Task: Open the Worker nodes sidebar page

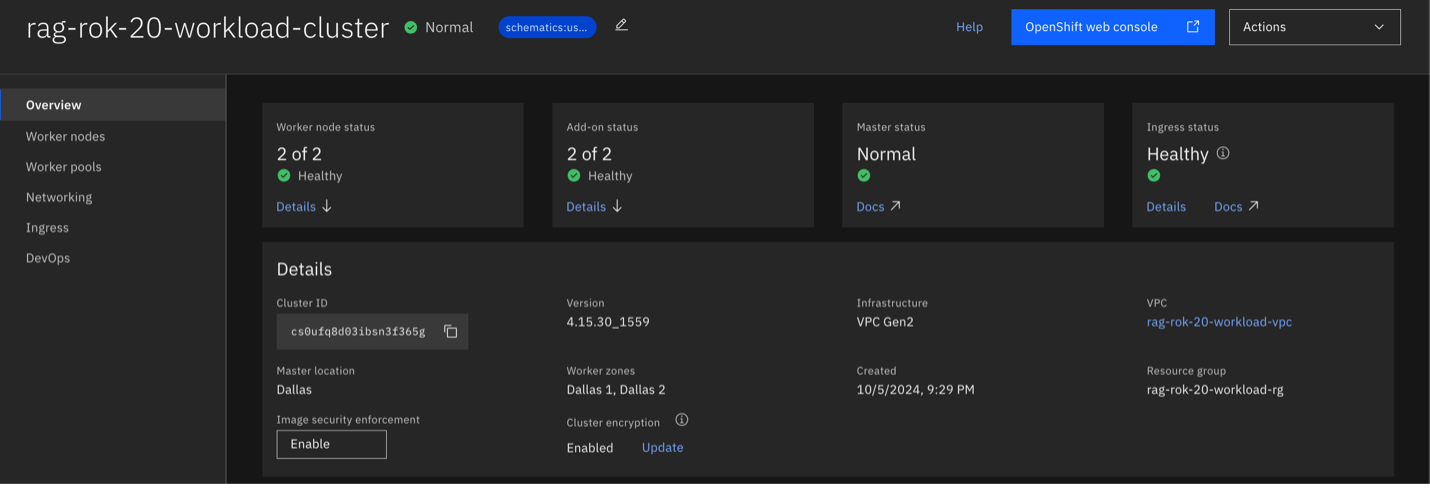Action: (65, 136)
